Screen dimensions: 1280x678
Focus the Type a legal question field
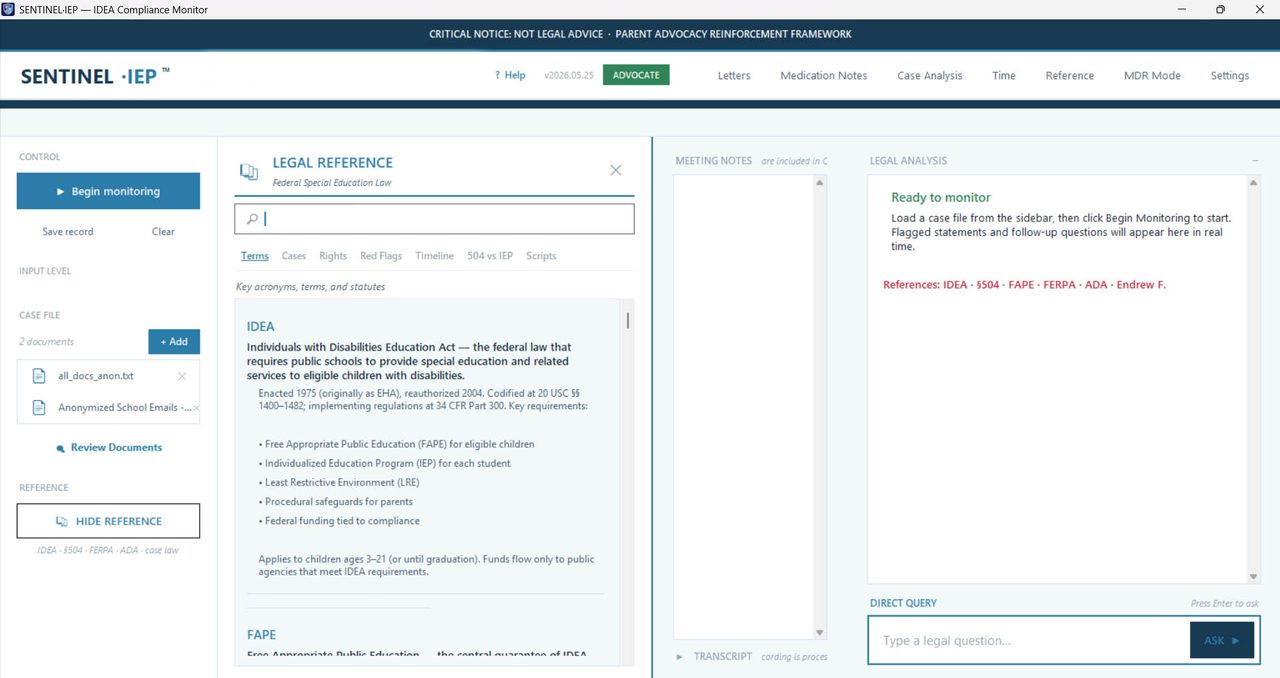coord(1029,640)
